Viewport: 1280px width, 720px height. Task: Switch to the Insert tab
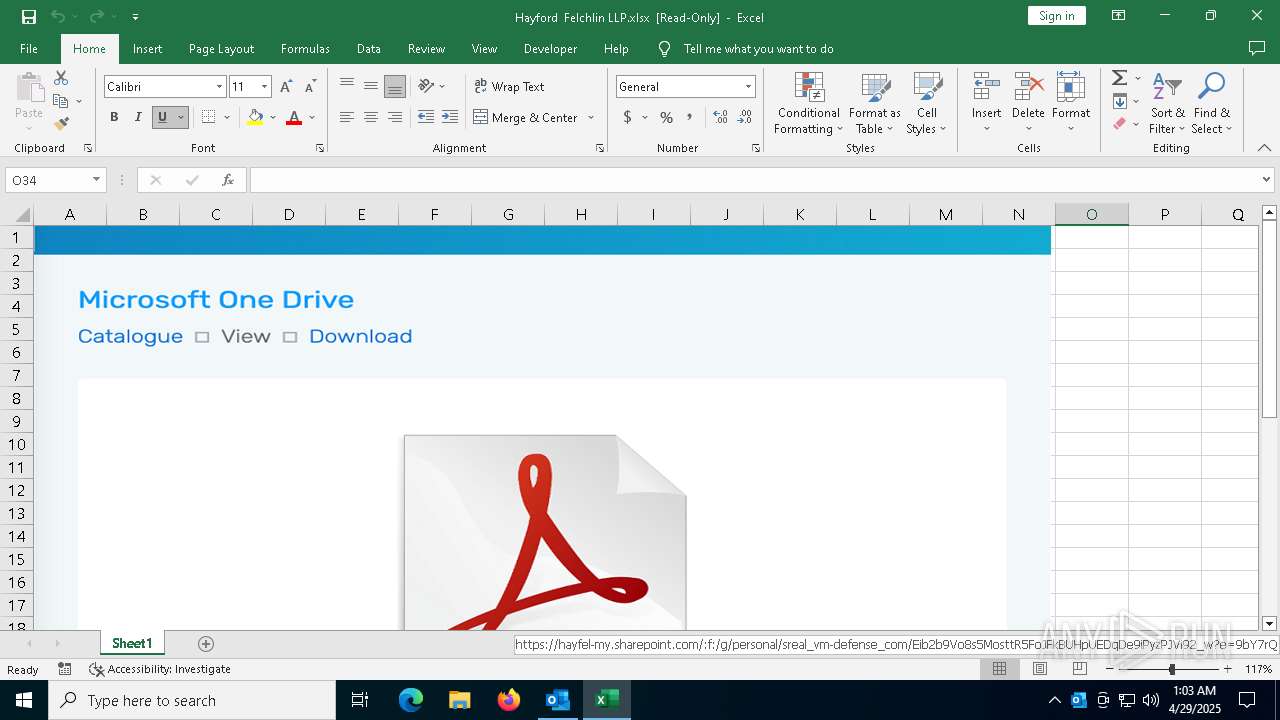(147, 48)
